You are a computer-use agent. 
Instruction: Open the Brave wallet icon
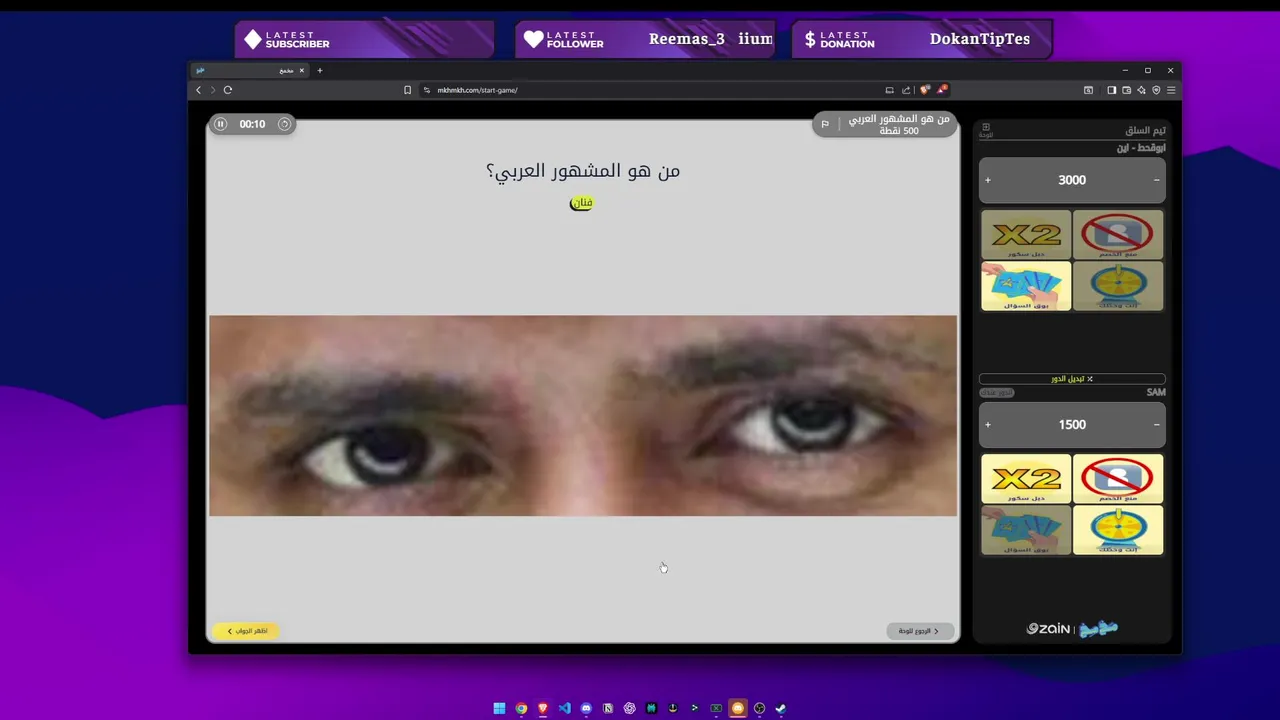click(x=1126, y=90)
